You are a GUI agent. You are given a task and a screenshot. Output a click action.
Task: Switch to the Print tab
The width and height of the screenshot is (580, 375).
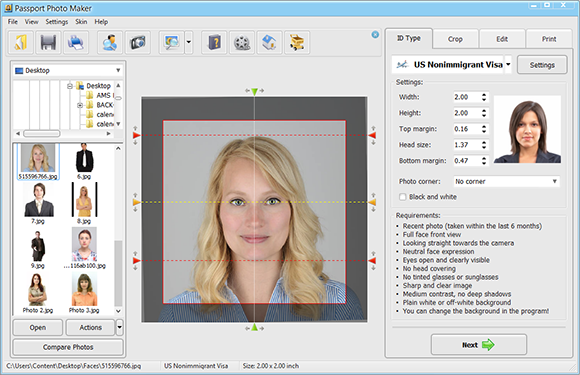(x=549, y=39)
